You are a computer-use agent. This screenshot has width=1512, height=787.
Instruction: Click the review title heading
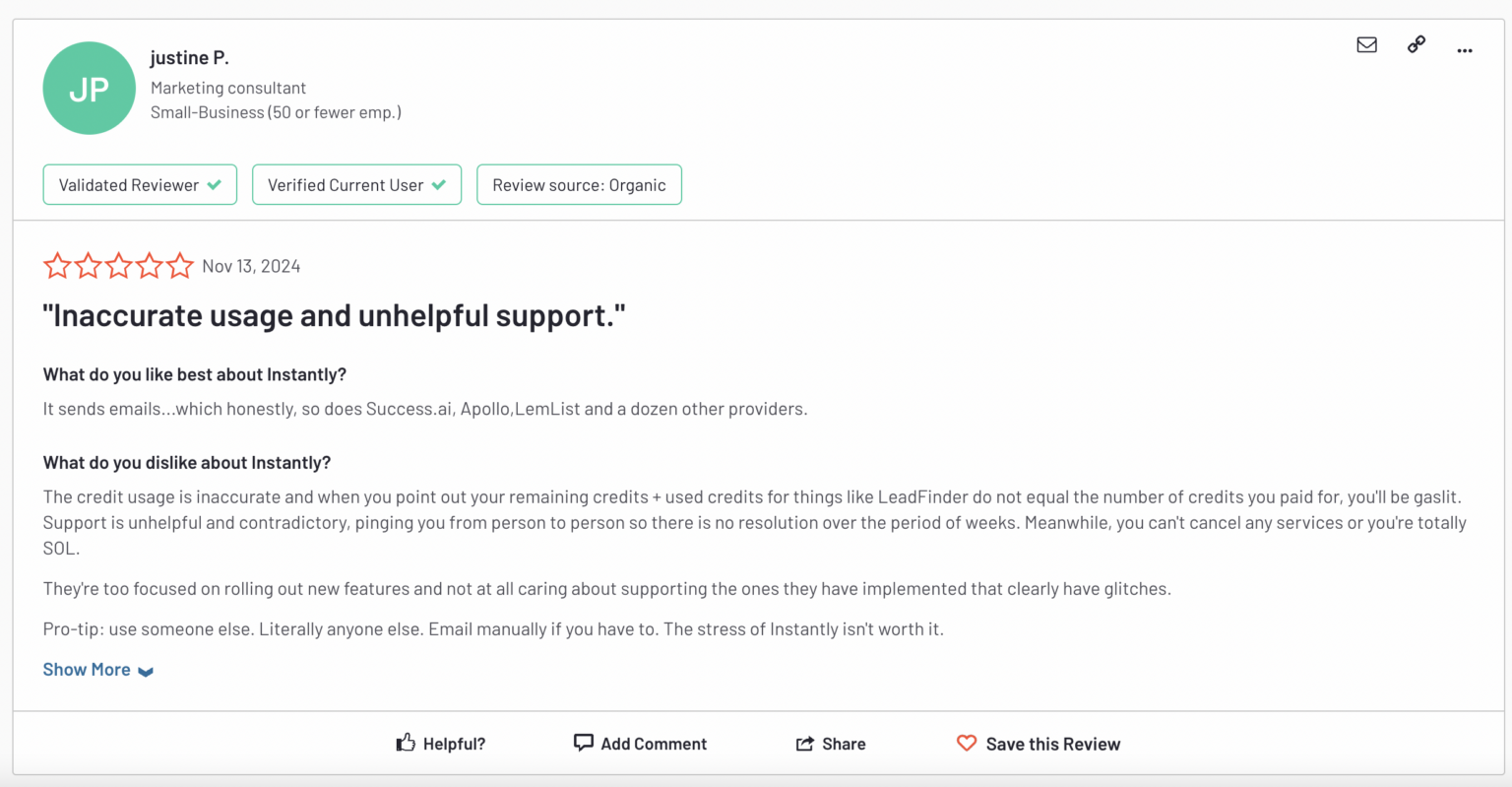click(334, 315)
